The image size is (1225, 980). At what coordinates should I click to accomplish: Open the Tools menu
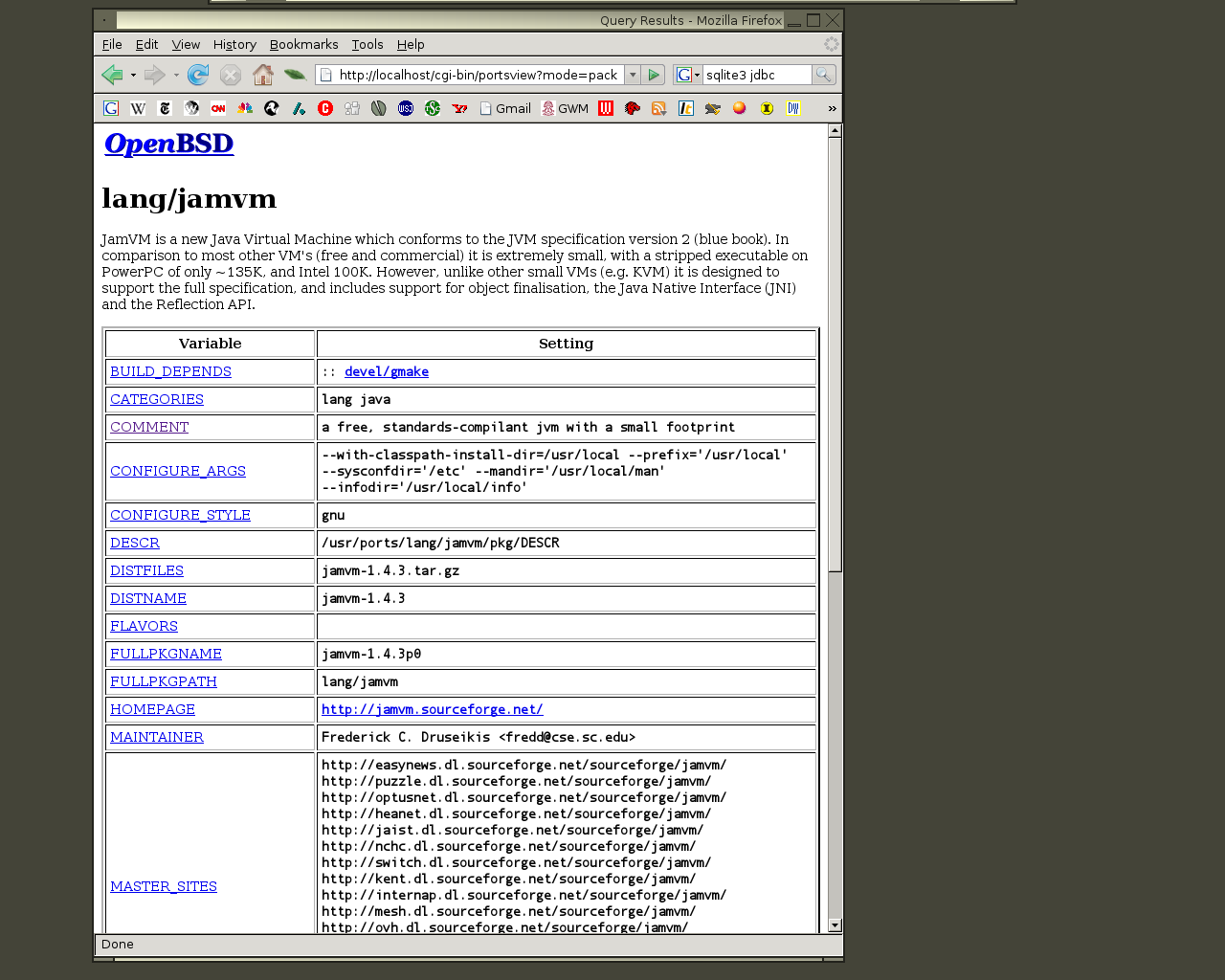(x=367, y=44)
